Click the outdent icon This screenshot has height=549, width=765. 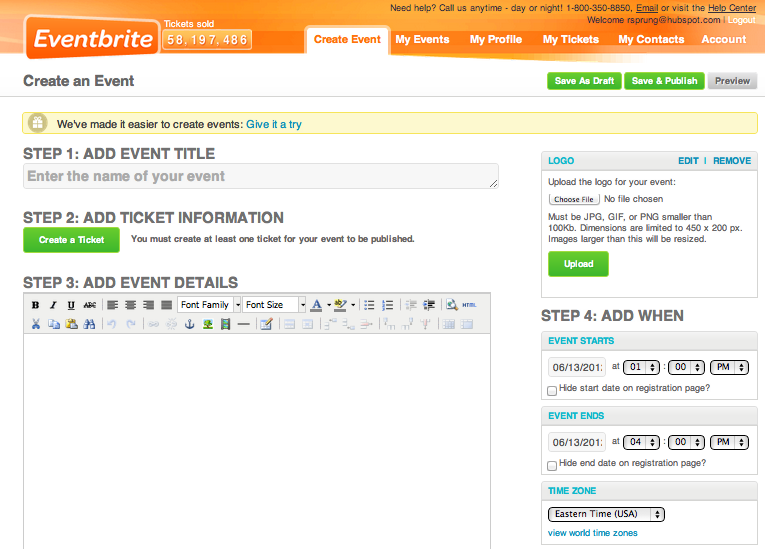(411, 305)
